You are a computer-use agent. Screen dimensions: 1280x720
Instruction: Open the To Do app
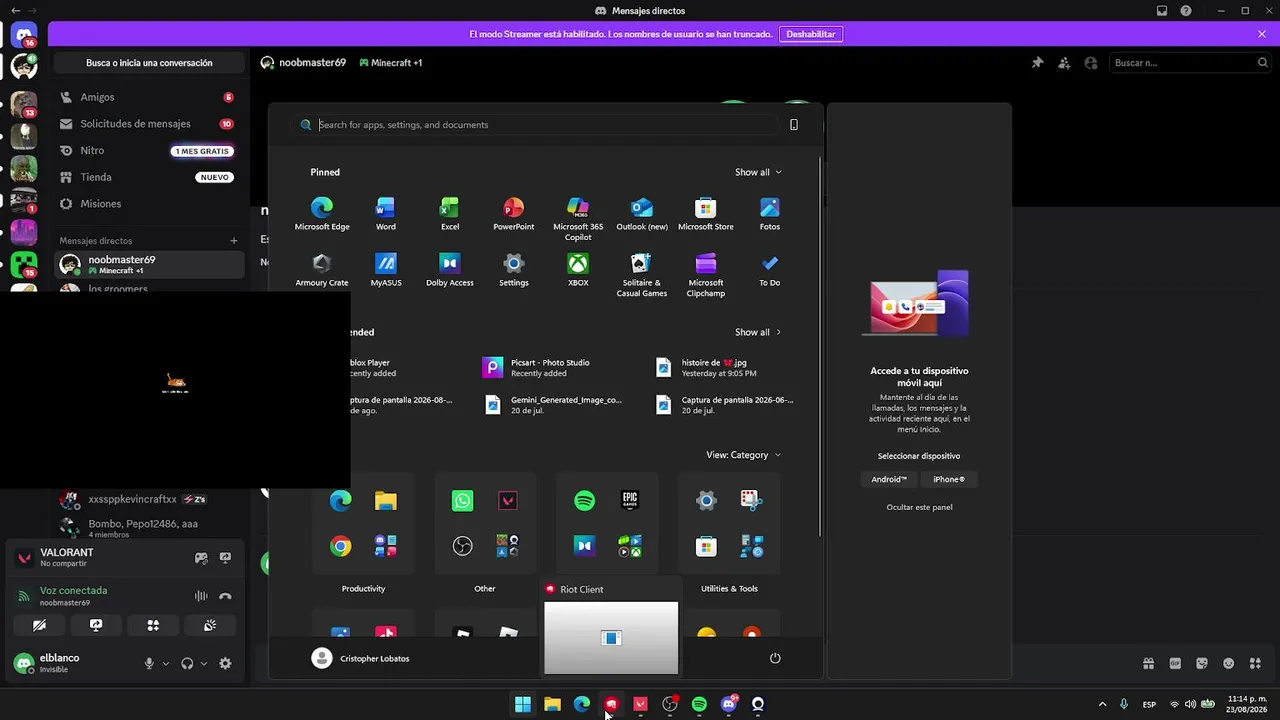(x=770, y=270)
